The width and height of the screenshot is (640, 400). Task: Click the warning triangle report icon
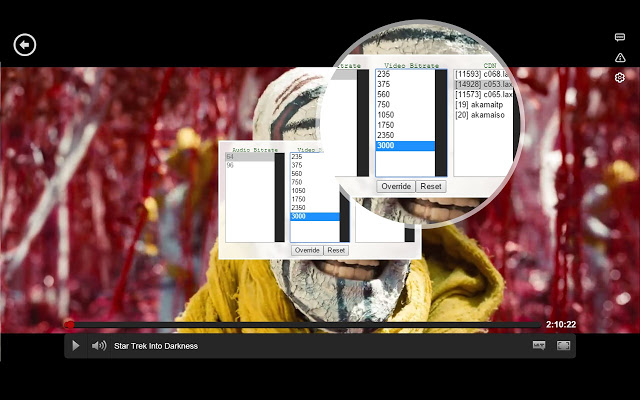click(620, 57)
